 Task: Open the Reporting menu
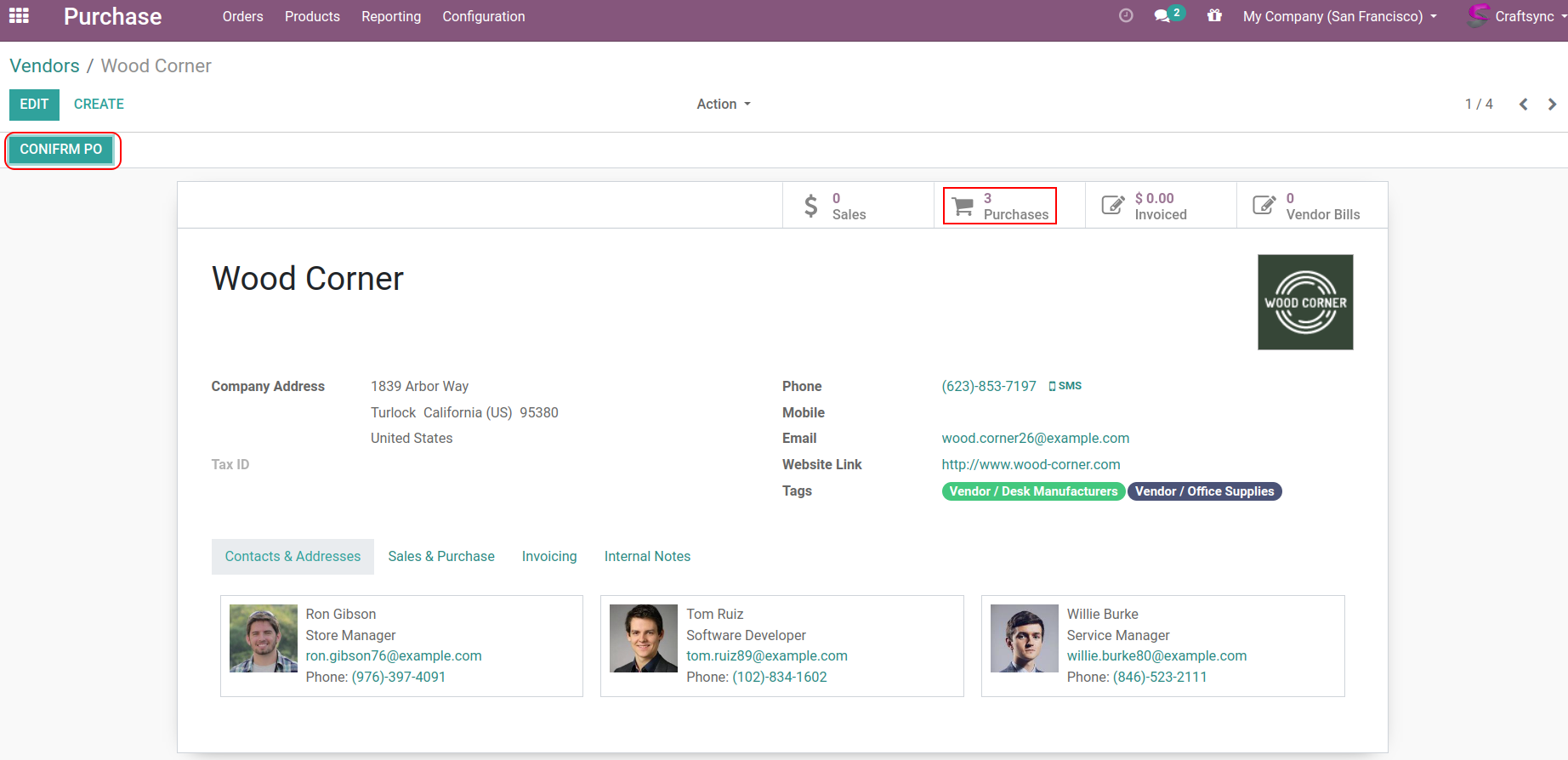[390, 16]
